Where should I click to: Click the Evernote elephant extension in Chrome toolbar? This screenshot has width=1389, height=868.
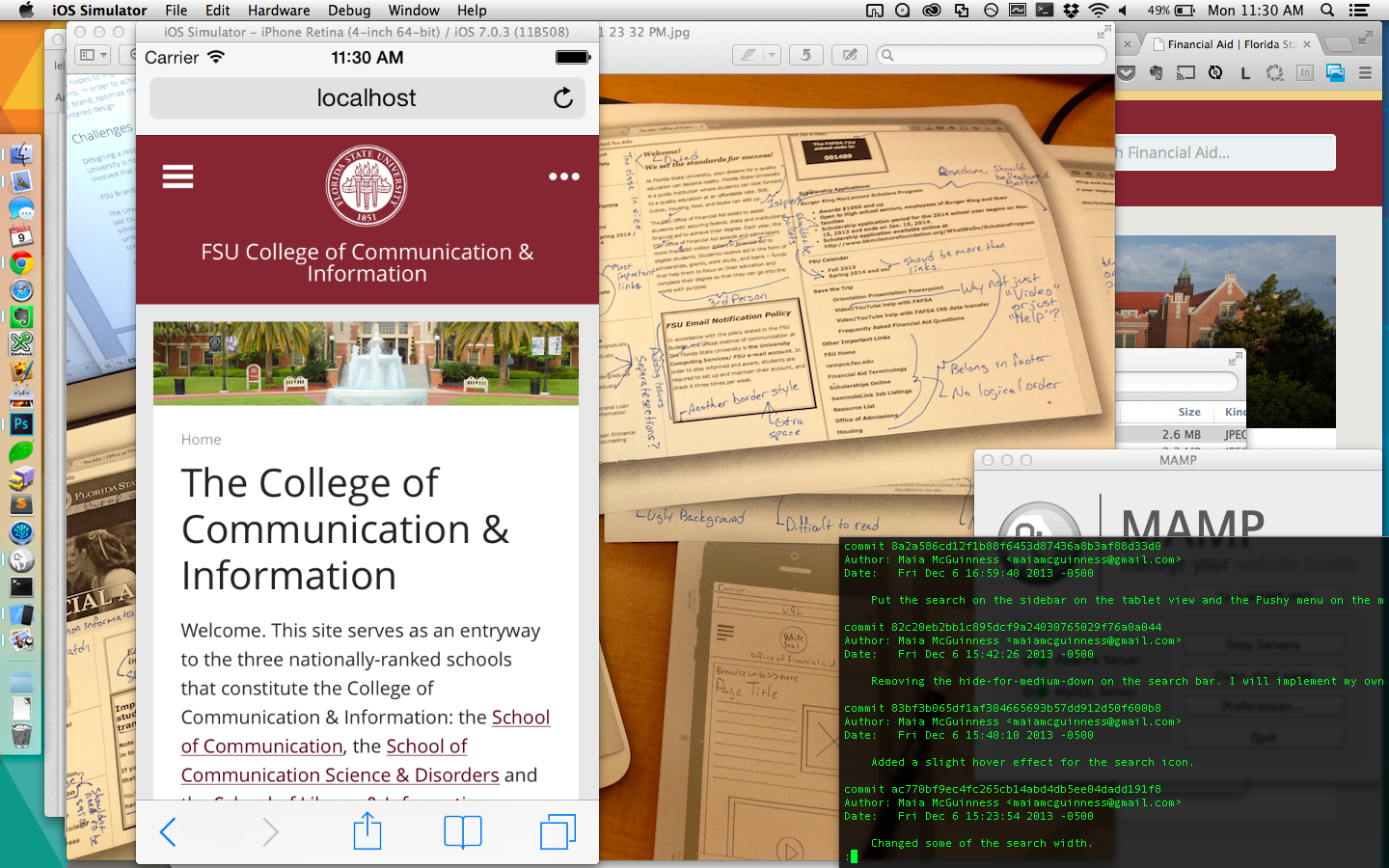click(x=1156, y=72)
